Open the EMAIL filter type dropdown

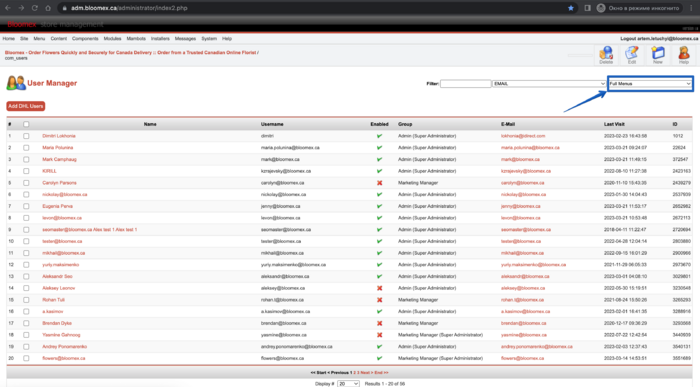coord(549,84)
